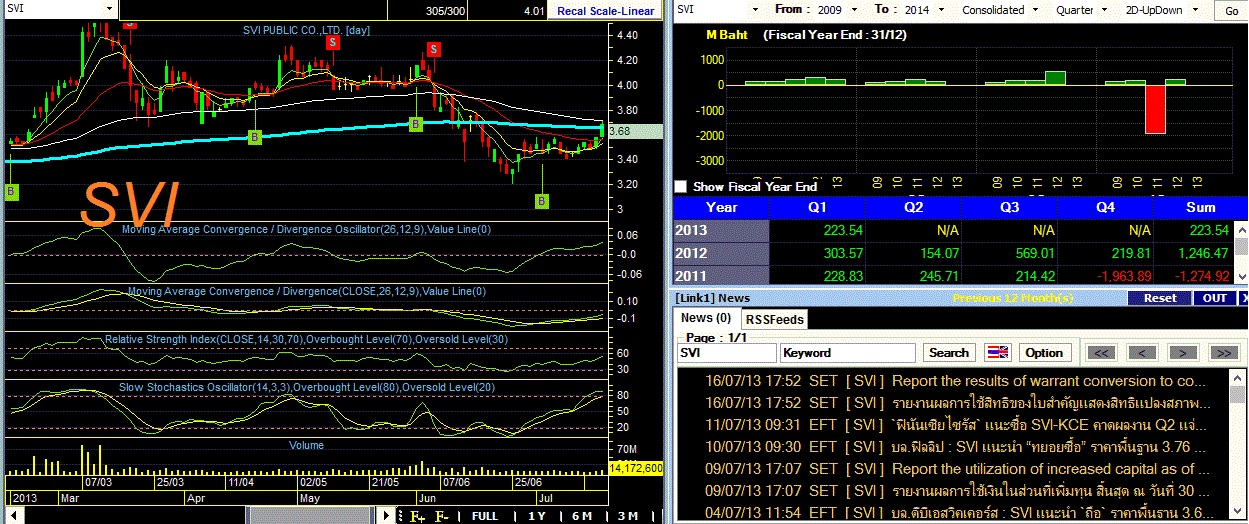The height and width of the screenshot is (524, 1249).
Task: Go to last news page (>>)
Action: (x=1224, y=353)
